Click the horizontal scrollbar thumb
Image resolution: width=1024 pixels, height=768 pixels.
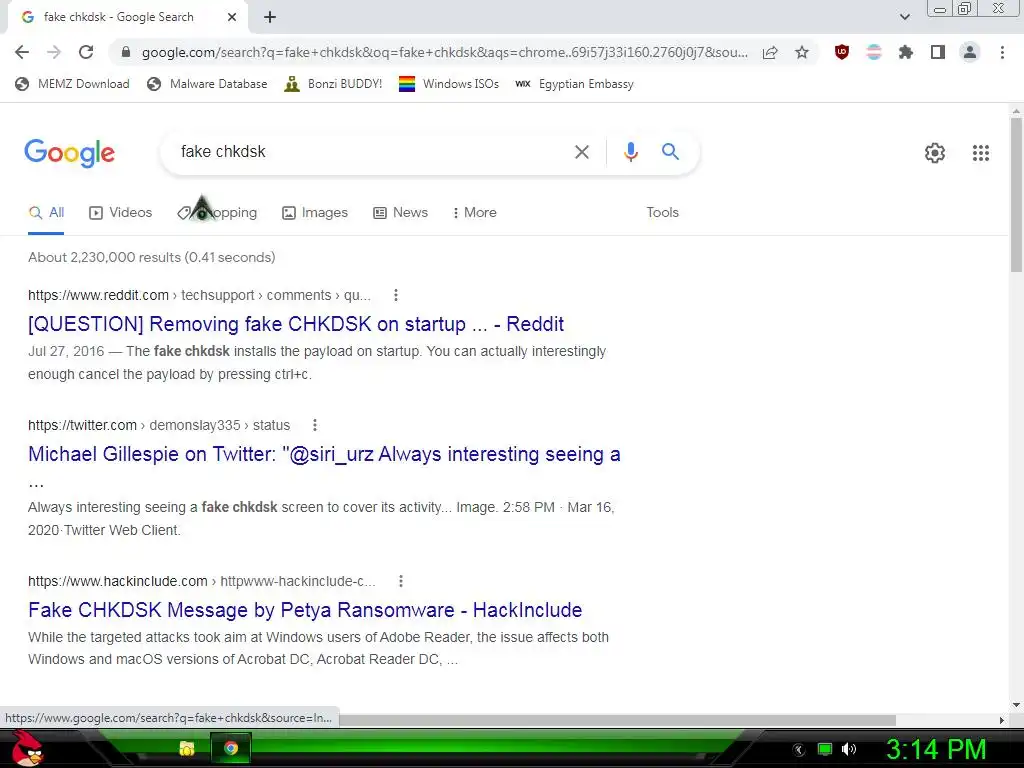[x=617, y=720]
